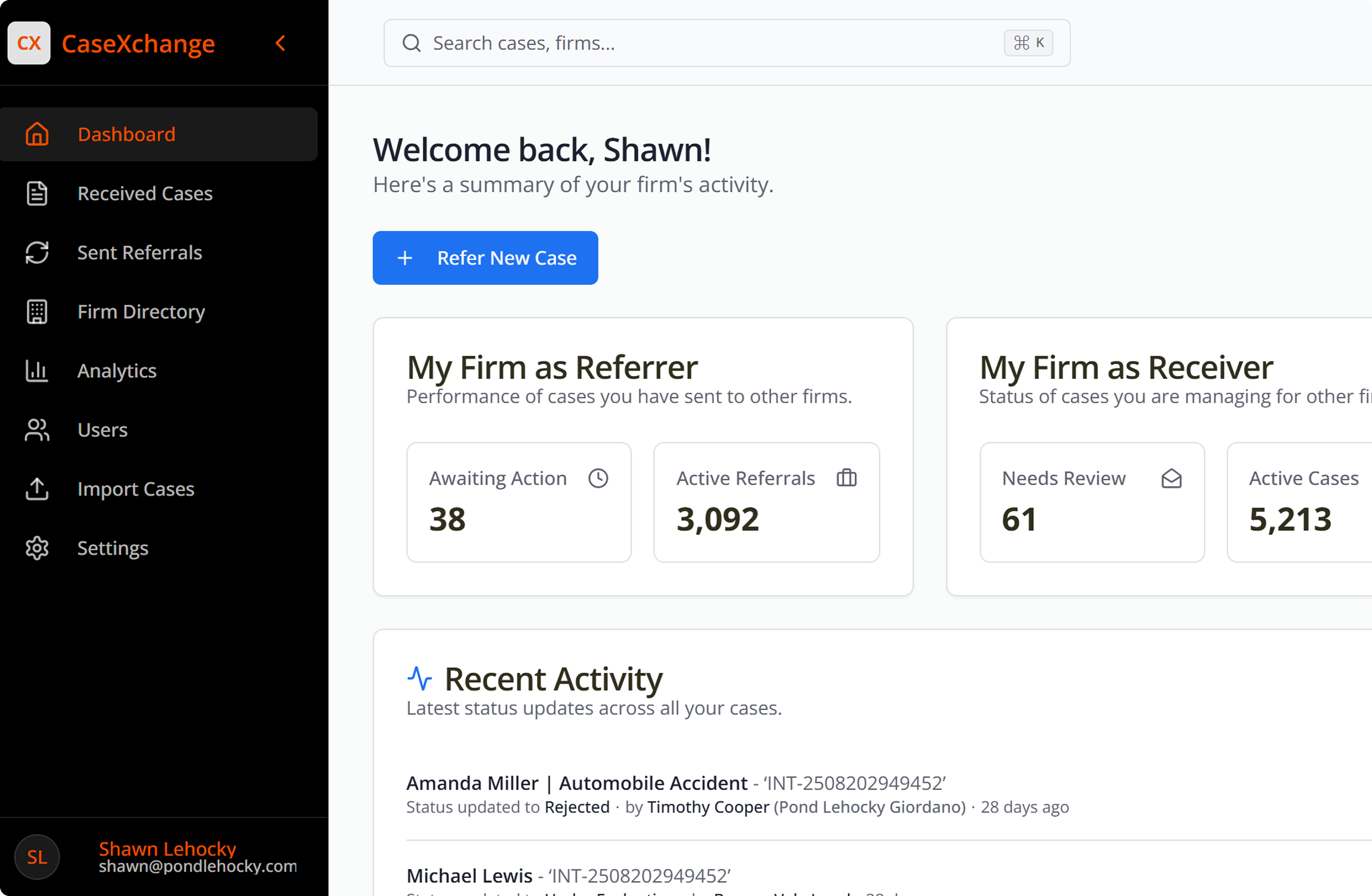Open the Analytics menu item
The height and width of the screenshot is (896, 1372).
pos(117,371)
